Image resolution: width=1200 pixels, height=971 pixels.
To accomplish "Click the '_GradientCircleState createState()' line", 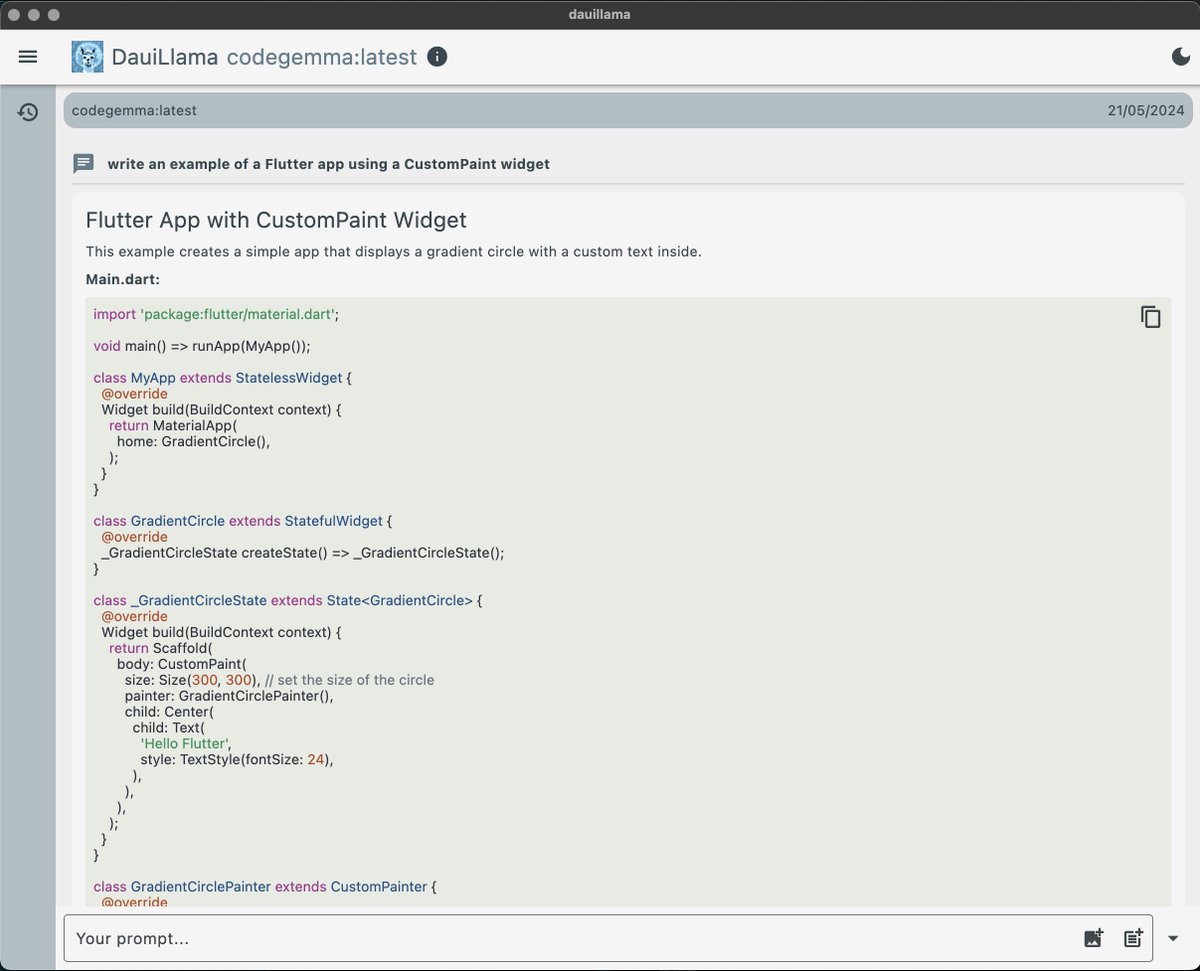I will pyautogui.click(x=303, y=553).
